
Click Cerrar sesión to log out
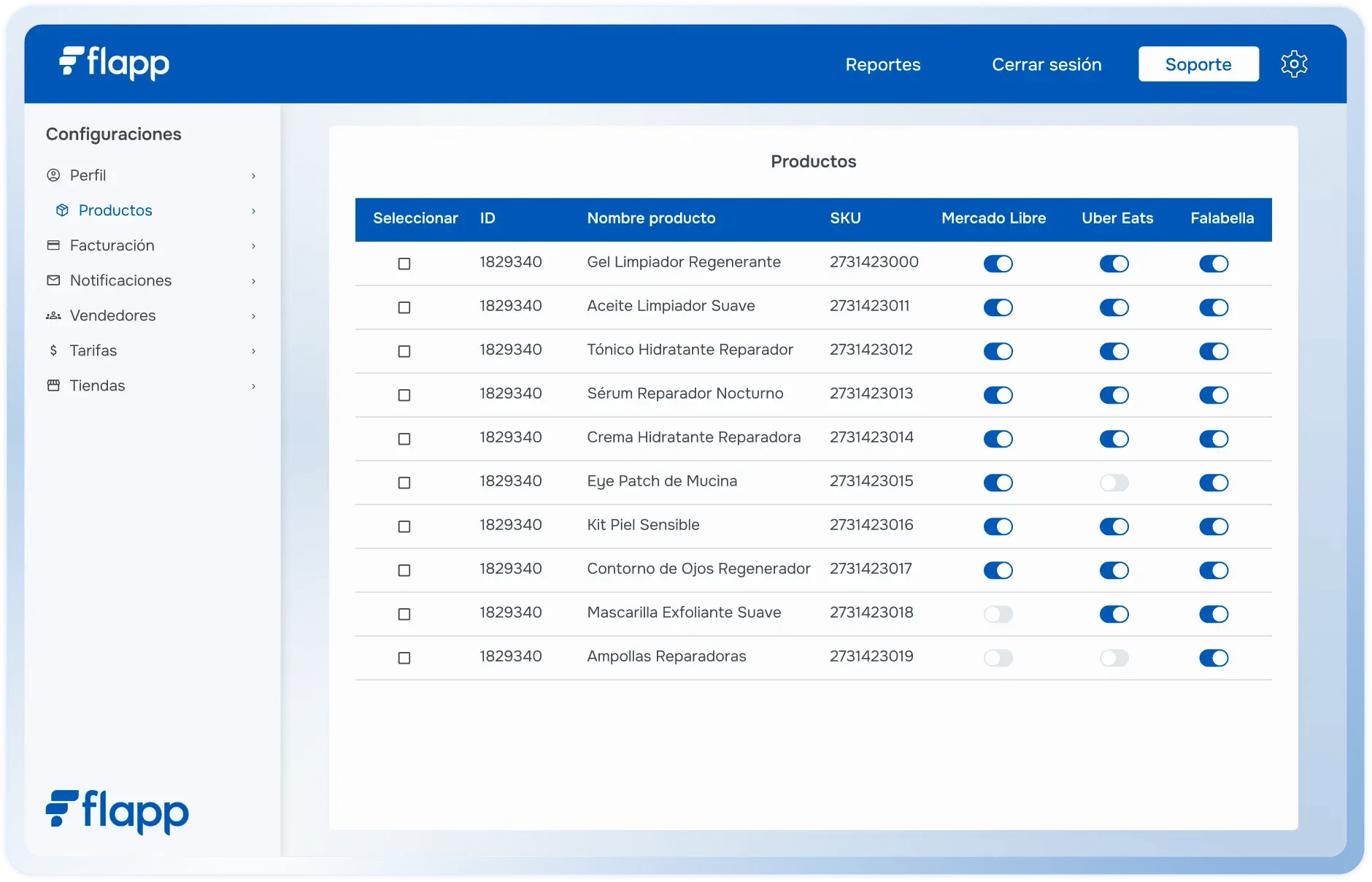[1046, 64]
